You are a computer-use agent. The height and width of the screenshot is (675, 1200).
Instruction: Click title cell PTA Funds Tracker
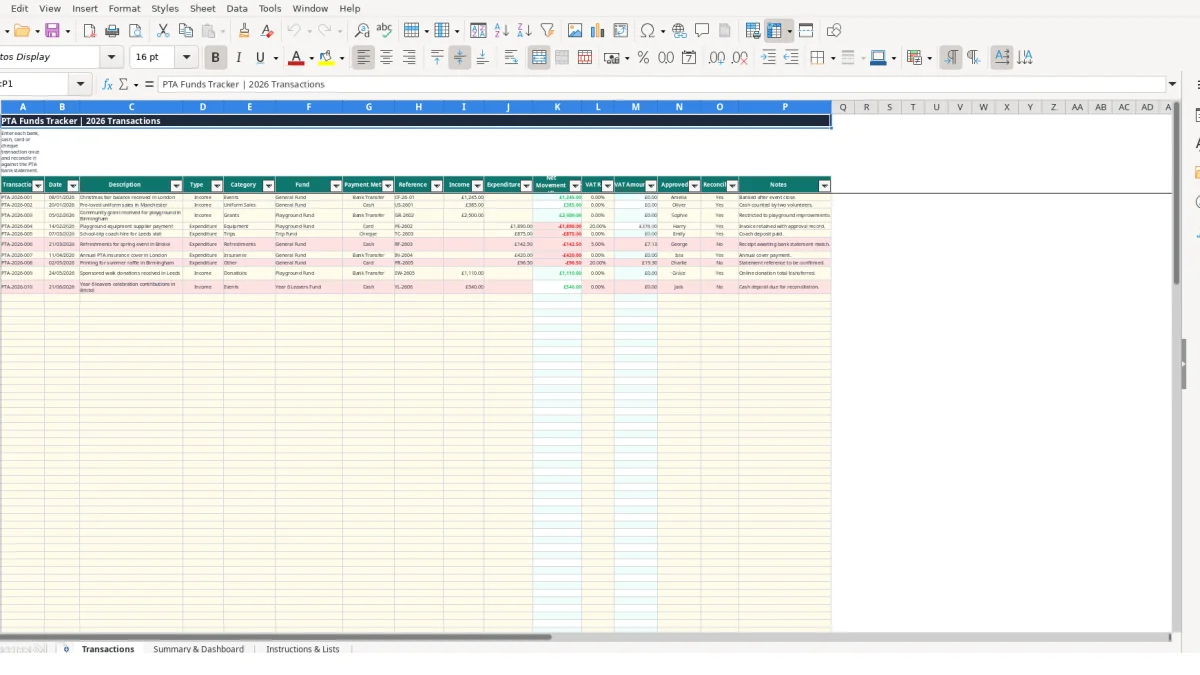415,121
